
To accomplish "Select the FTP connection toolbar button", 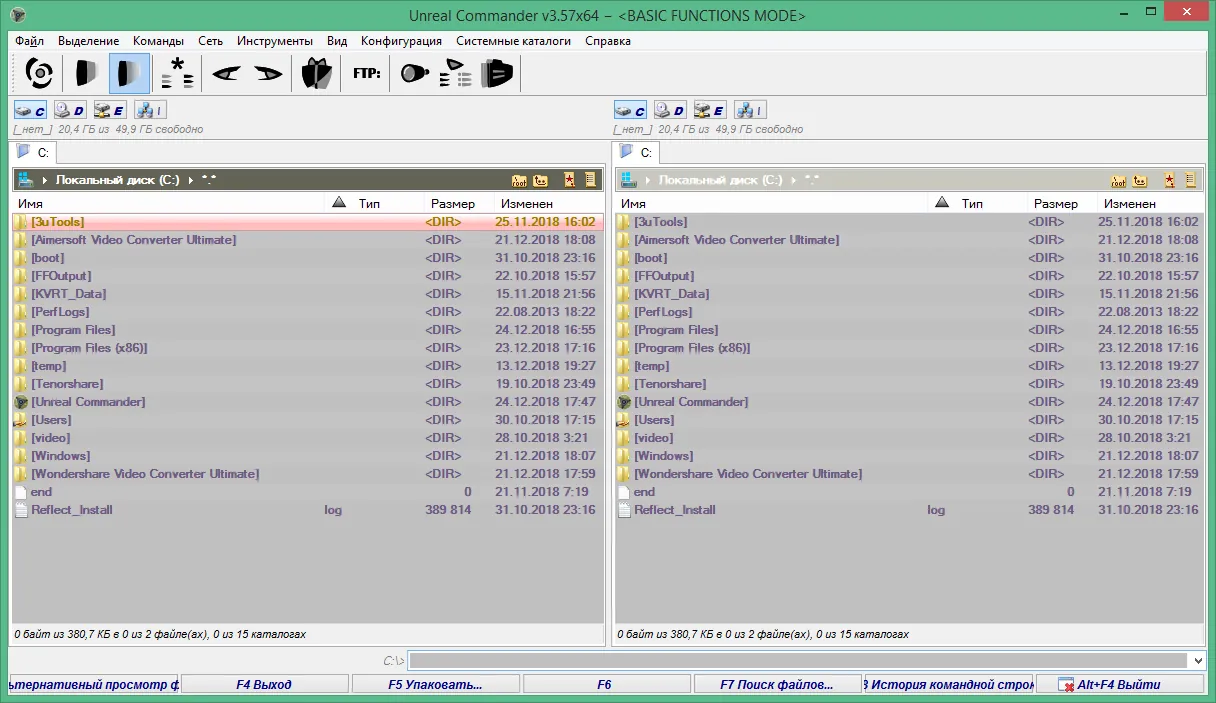I will (366, 73).
